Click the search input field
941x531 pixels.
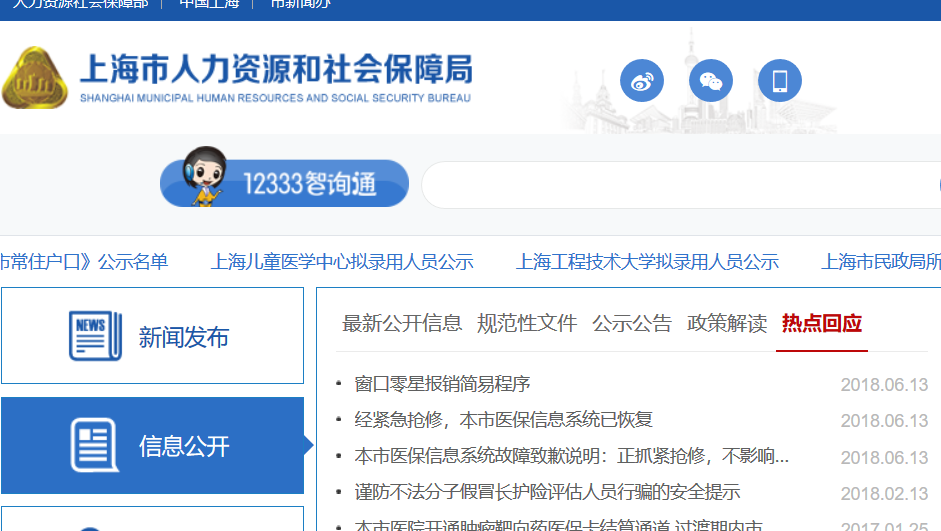[681, 185]
